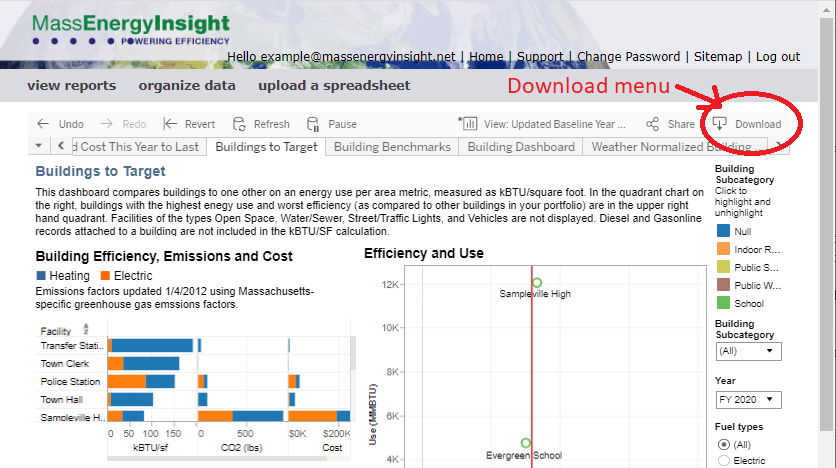This screenshot has height=468, width=836.
Task: Open the Support link
Action: pos(540,57)
